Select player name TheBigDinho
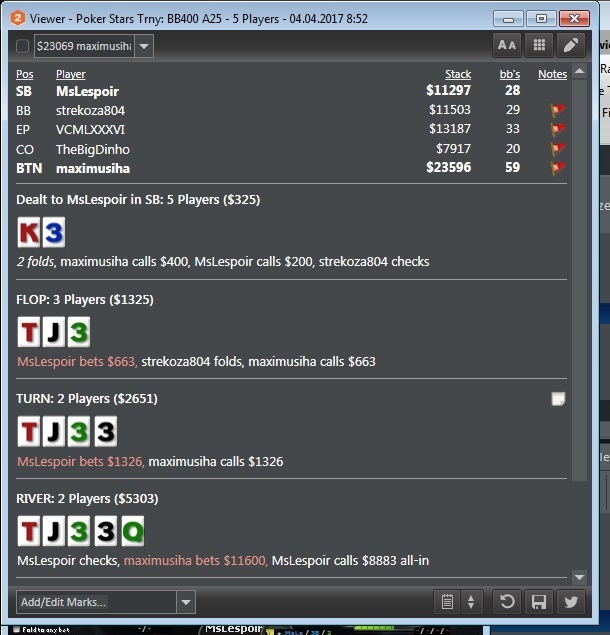Viewport: 610px width, 635px height. [x=93, y=149]
